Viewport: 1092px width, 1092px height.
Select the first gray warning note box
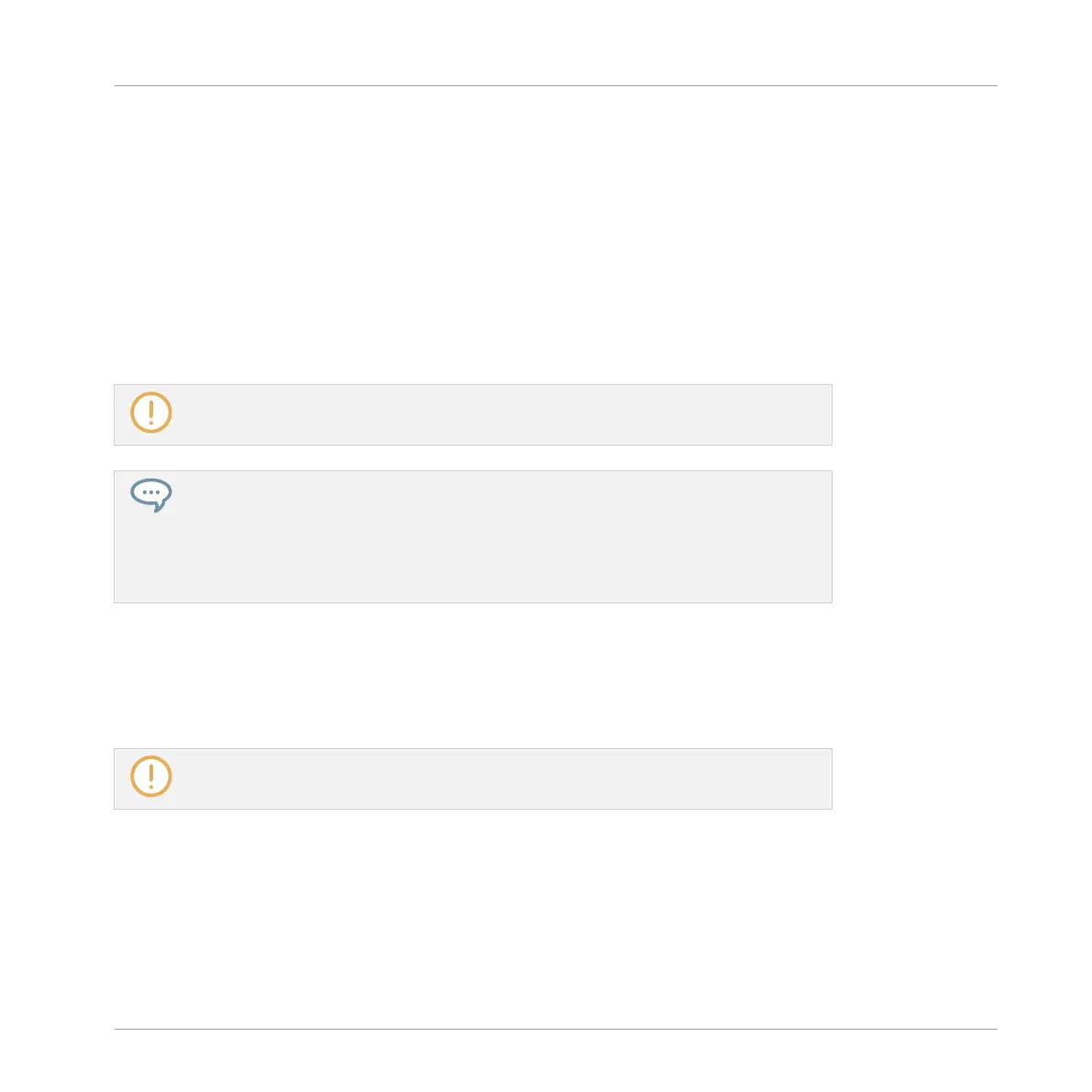(x=473, y=414)
